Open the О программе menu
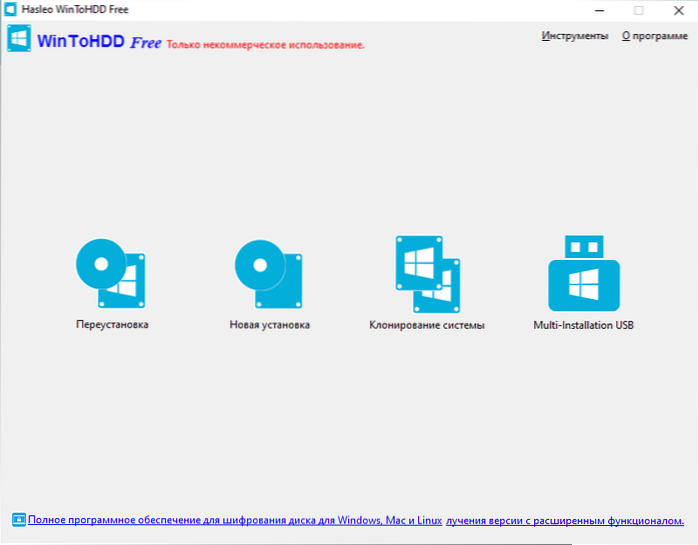The height and width of the screenshot is (545, 698). [x=652, y=36]
